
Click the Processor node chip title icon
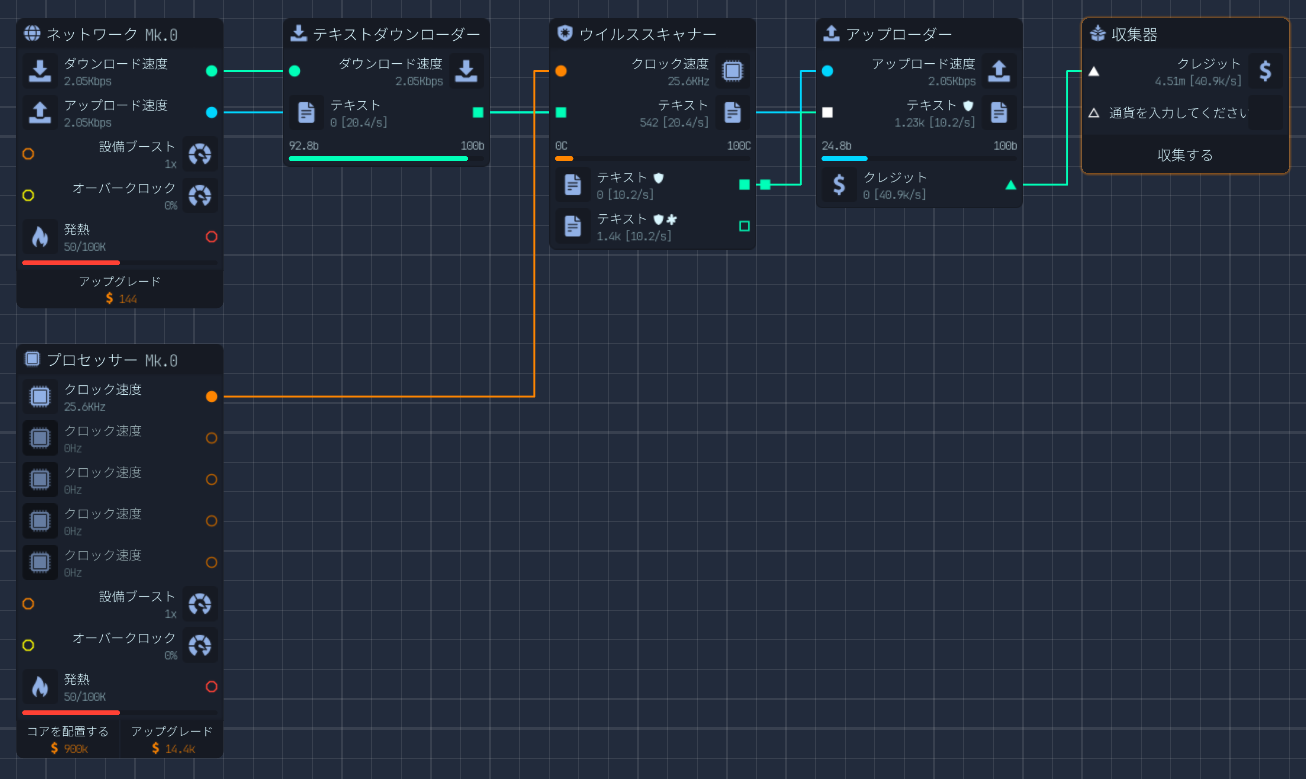32,359
